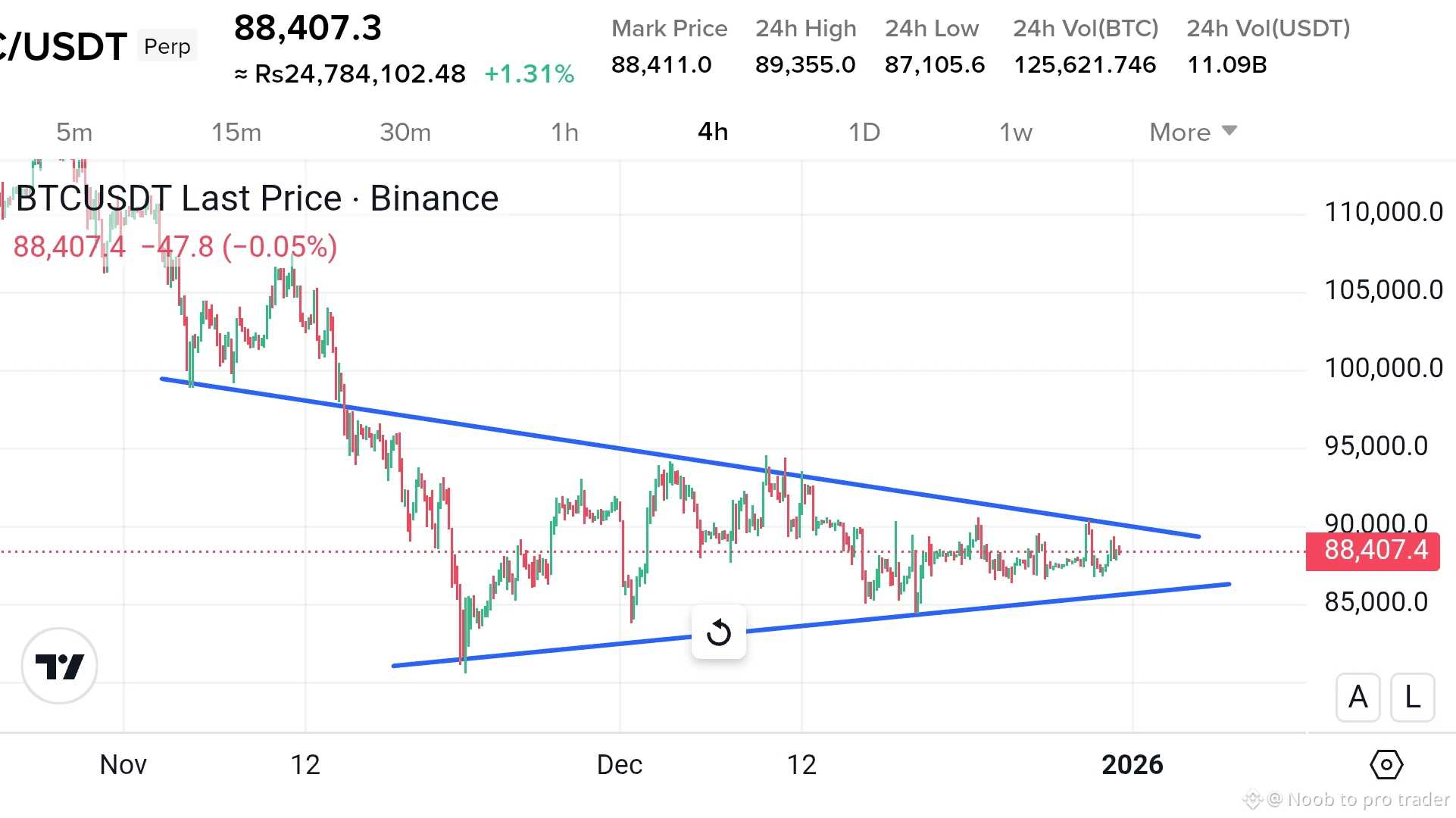Click the BTCUSDT Last Price Binance title
The height and width of the screenshot is (818, 1456).
coord(258,198)
